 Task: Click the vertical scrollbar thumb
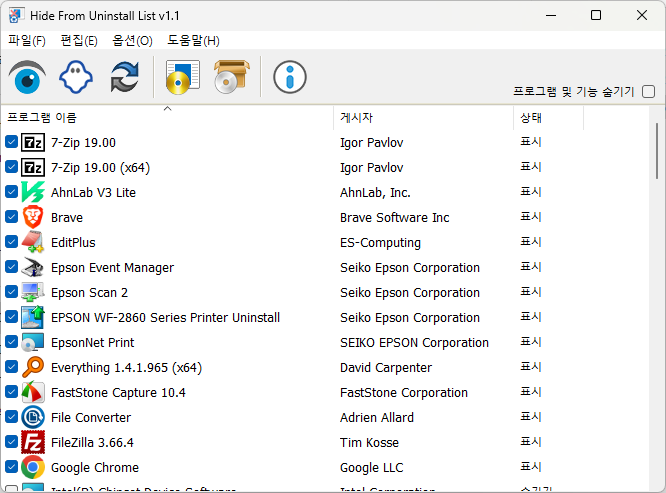pyautogui.click(x=657, y=151)
